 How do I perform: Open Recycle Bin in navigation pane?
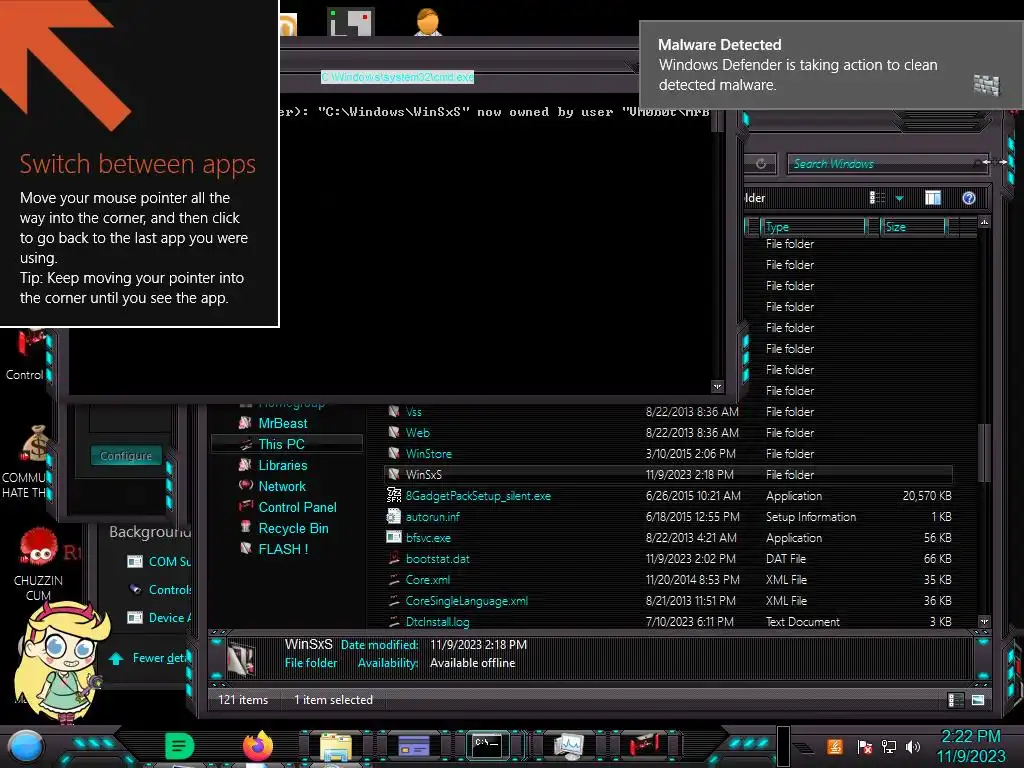[293, 528]
